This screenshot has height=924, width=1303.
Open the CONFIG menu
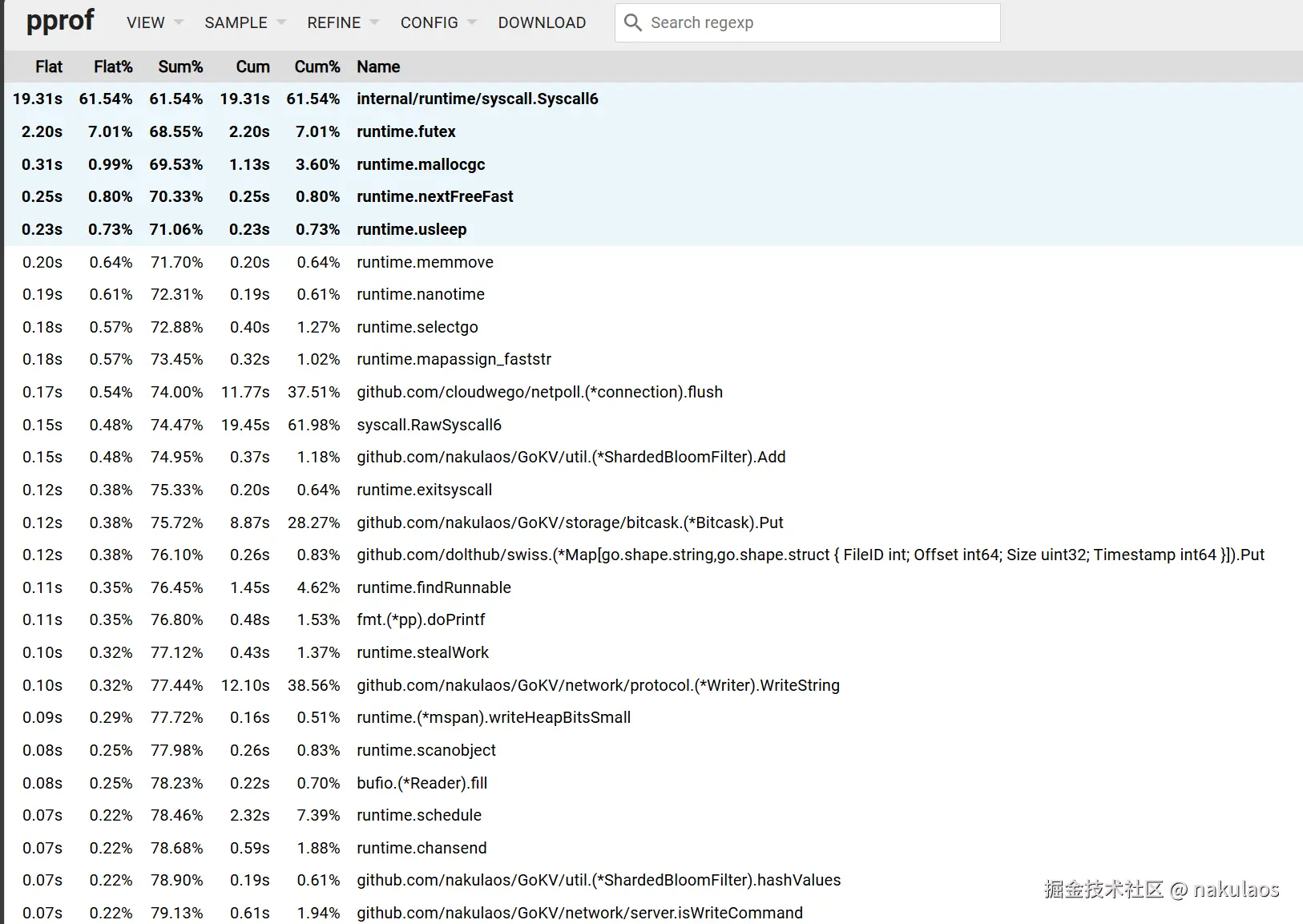(438, 22)
